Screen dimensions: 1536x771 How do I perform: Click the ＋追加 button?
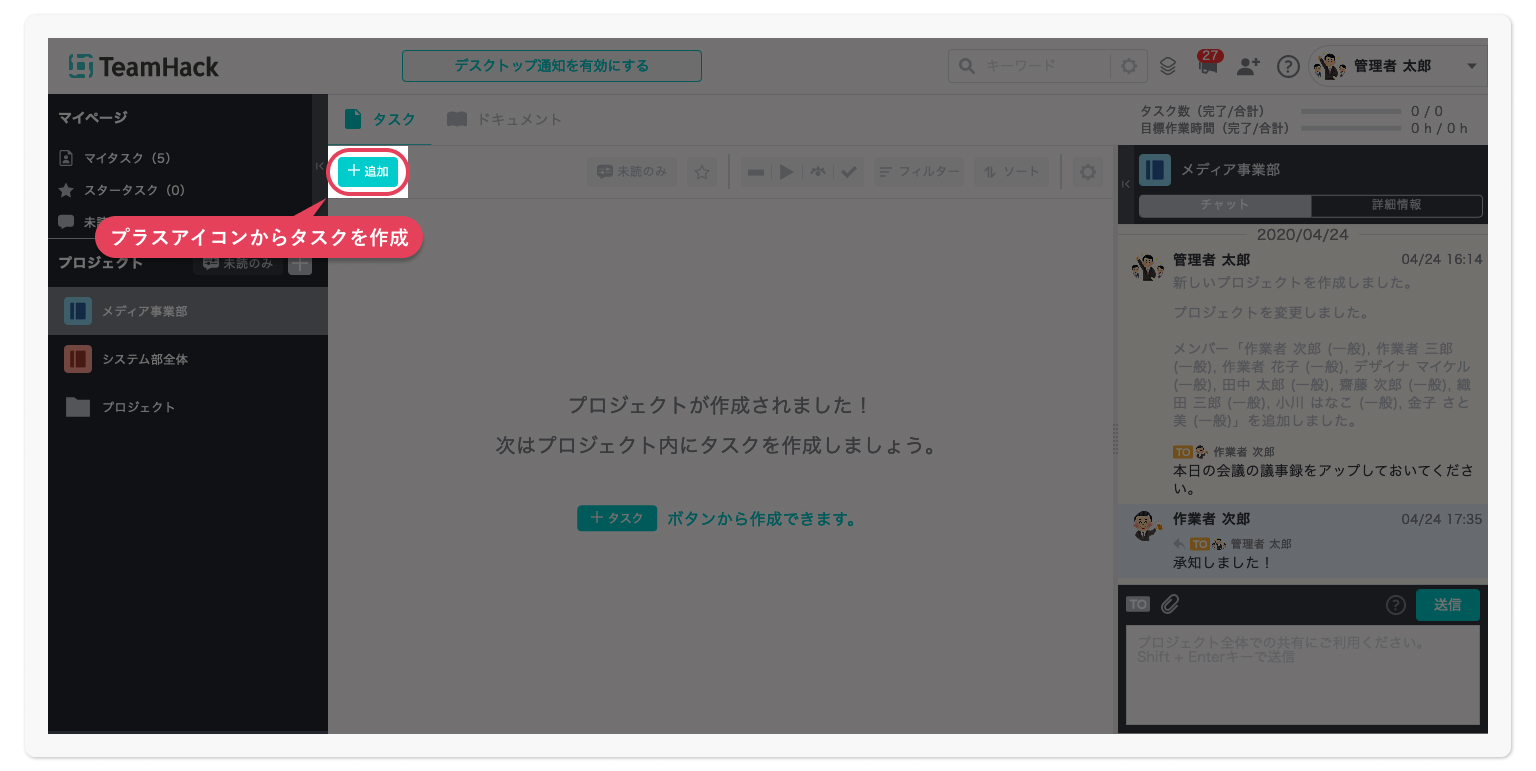(368, 172)
